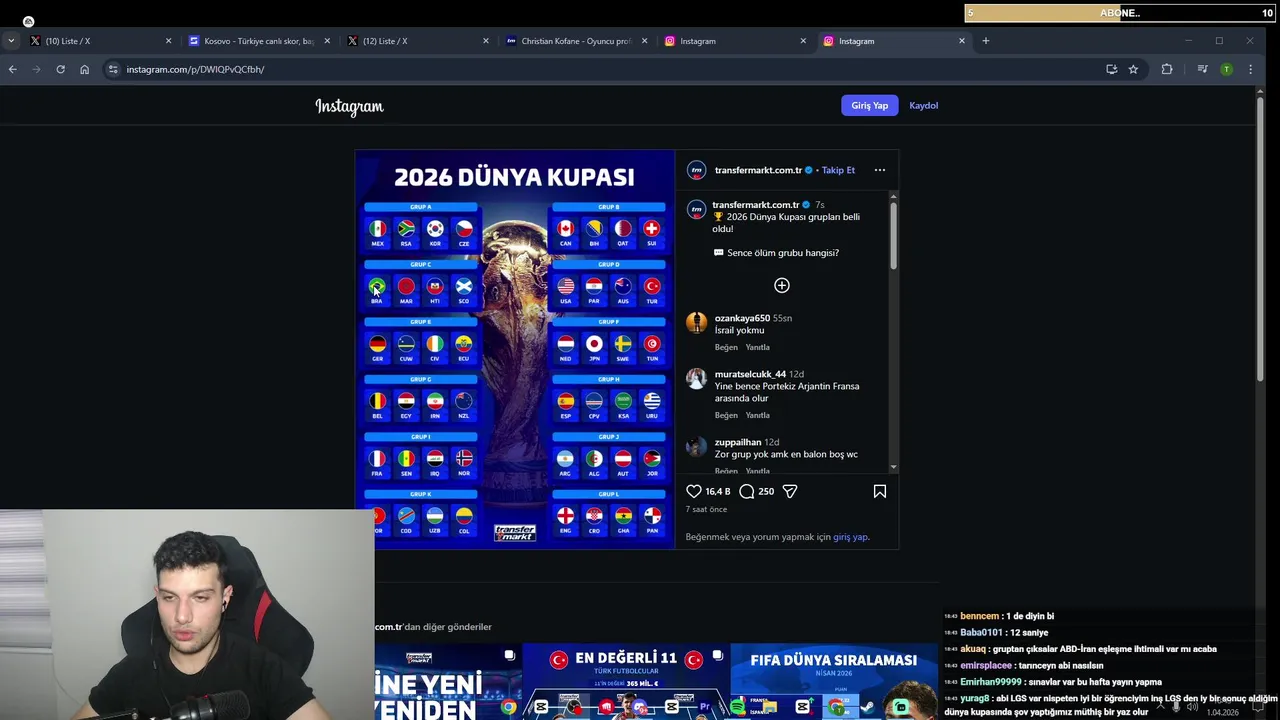Click Yanıtla under muratselcukk_44's comment

click(757, 415)
